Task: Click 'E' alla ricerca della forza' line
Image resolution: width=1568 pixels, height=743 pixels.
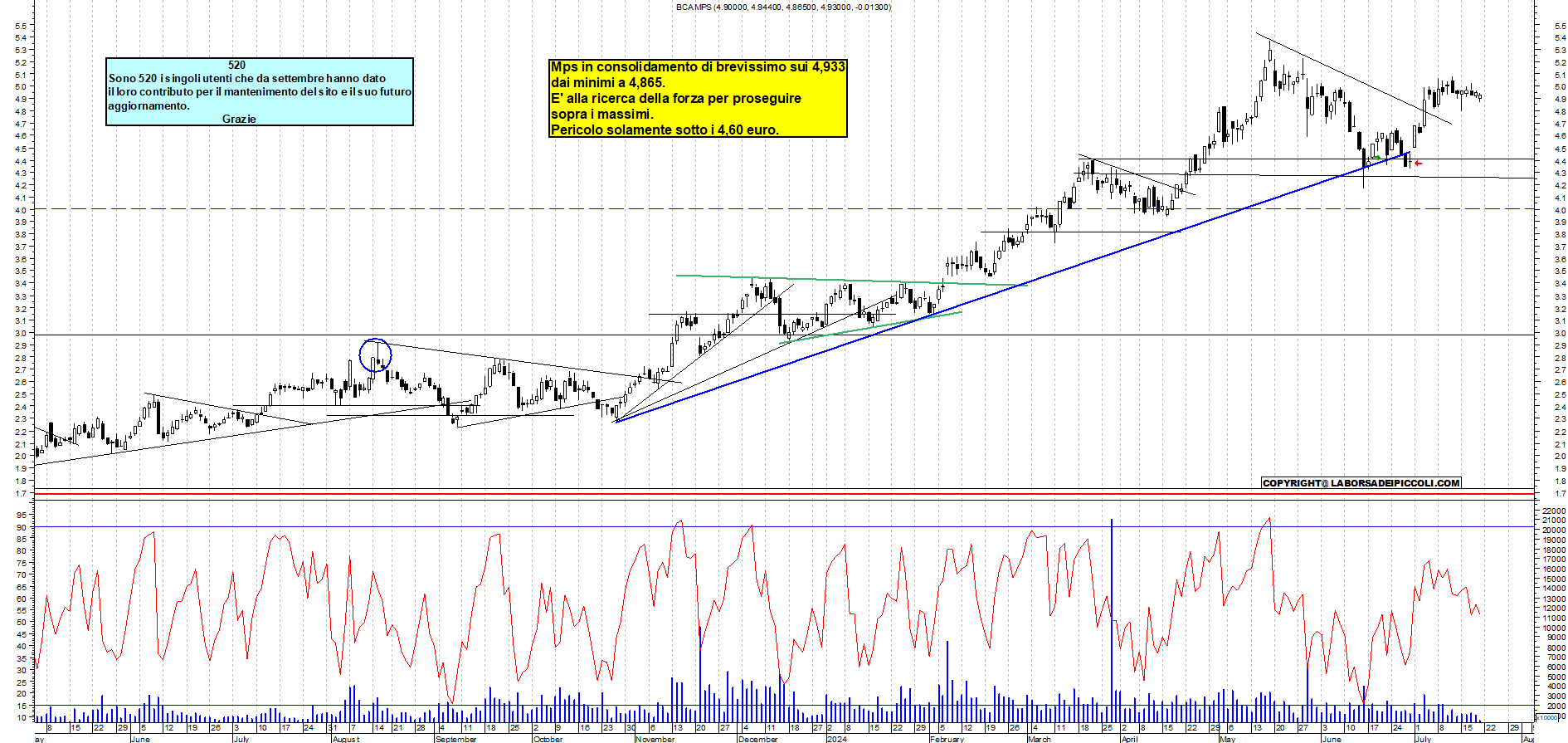Action: (x=676, y=98)
